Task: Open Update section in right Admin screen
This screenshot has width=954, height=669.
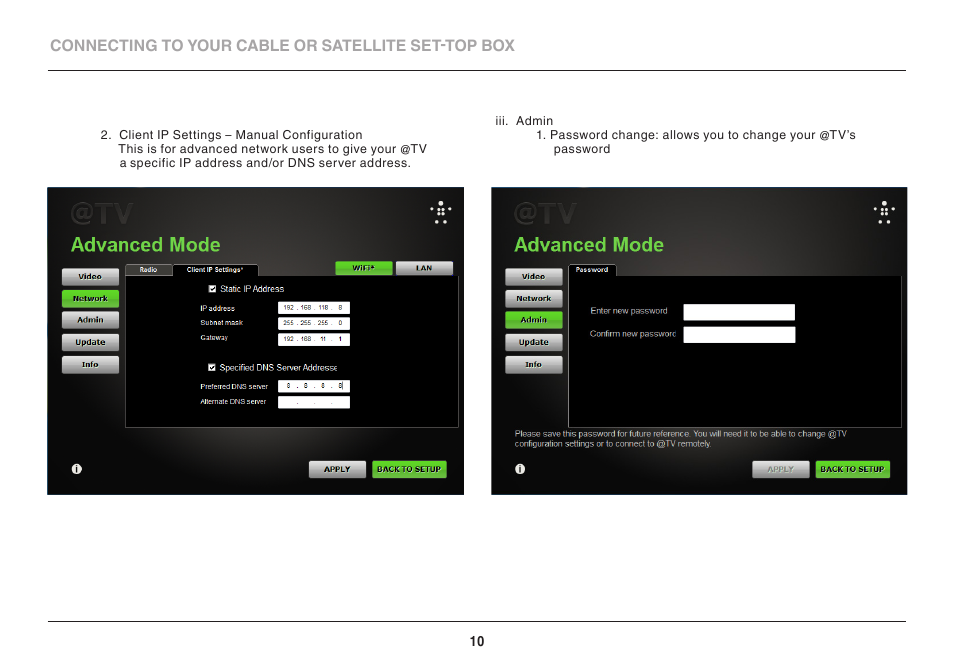Action: coord(534,342)
